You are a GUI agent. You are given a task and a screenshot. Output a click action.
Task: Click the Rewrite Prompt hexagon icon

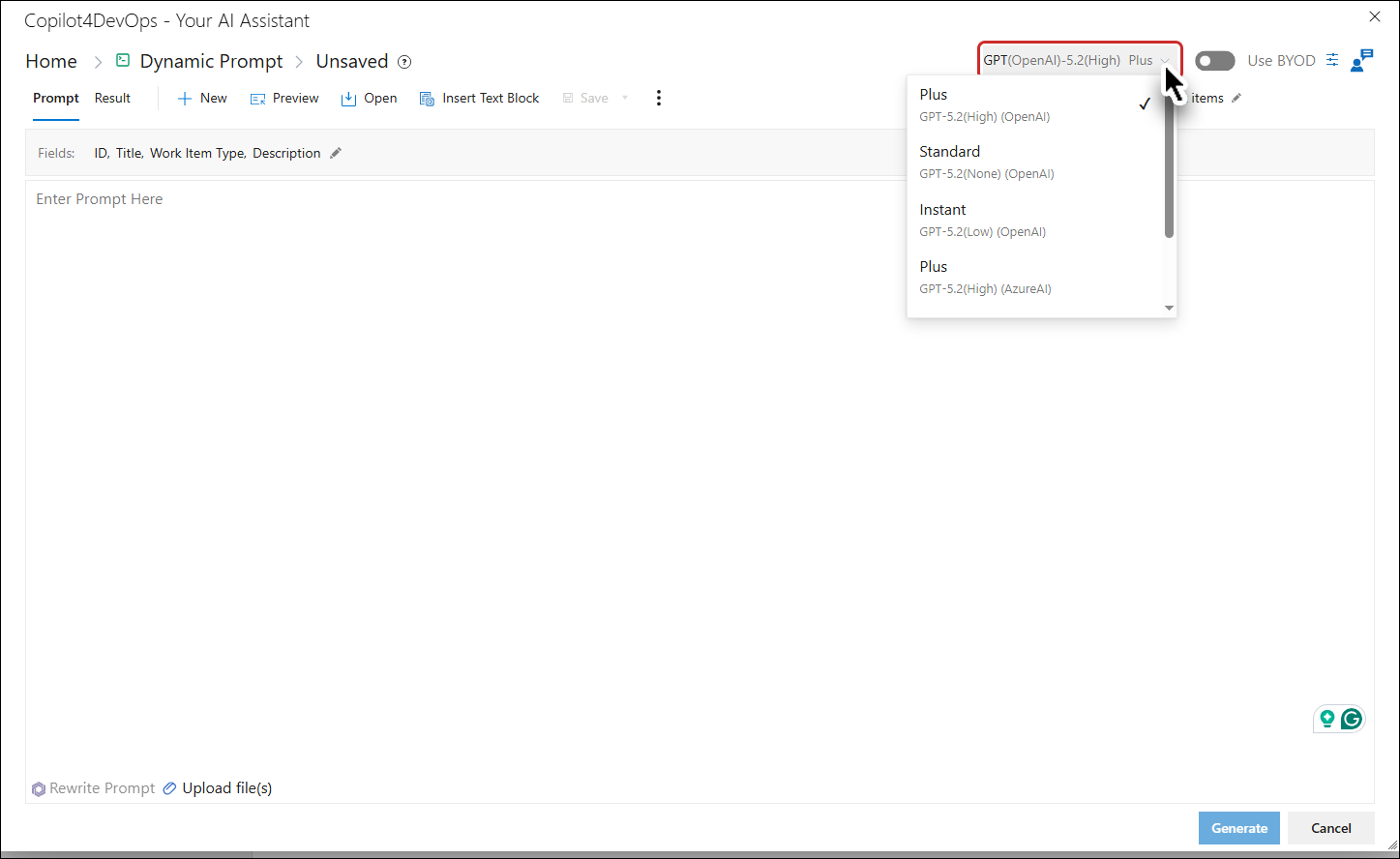39,788
